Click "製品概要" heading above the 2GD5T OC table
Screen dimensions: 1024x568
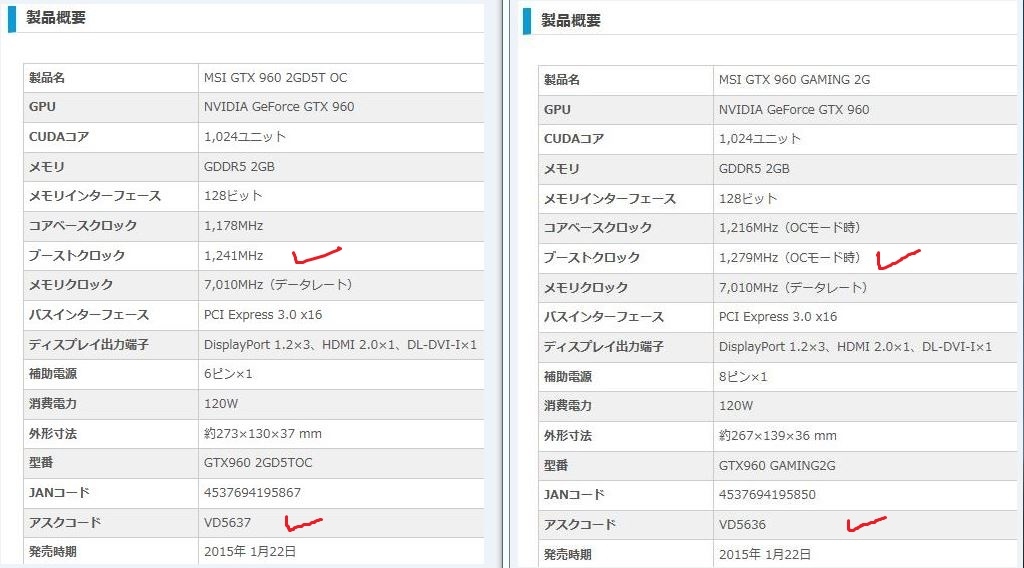pos(56,18)
